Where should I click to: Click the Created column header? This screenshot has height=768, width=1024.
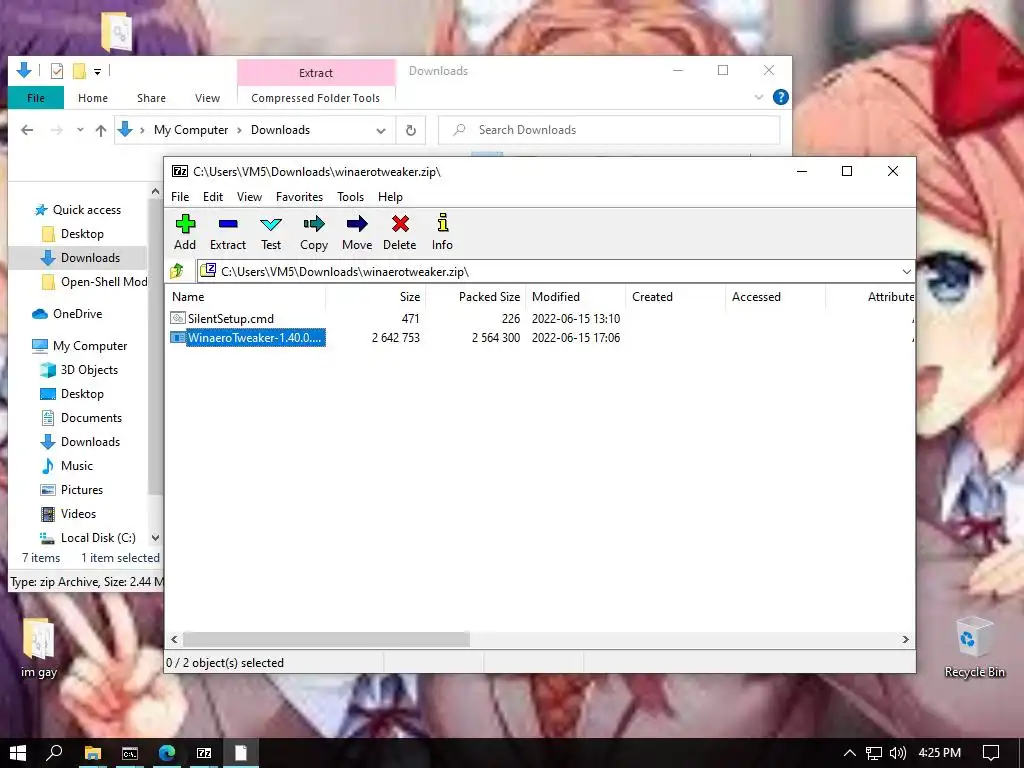(x=675, y=296)
